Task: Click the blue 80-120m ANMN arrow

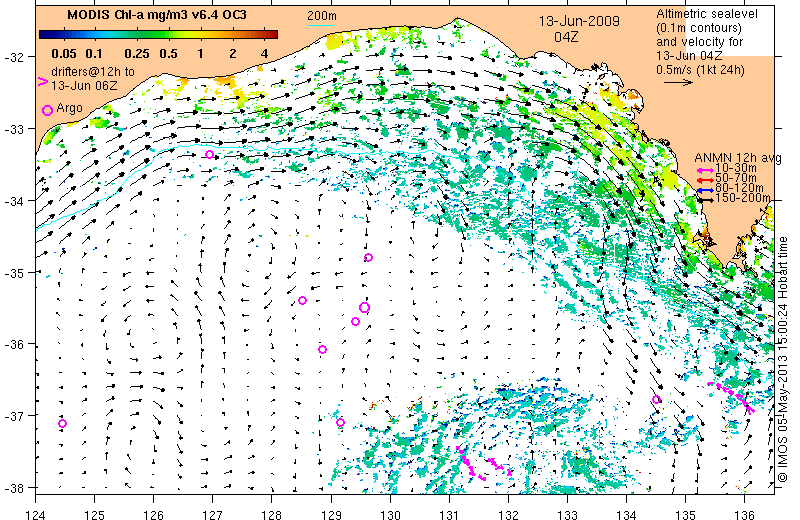Action: click(706, 190)
